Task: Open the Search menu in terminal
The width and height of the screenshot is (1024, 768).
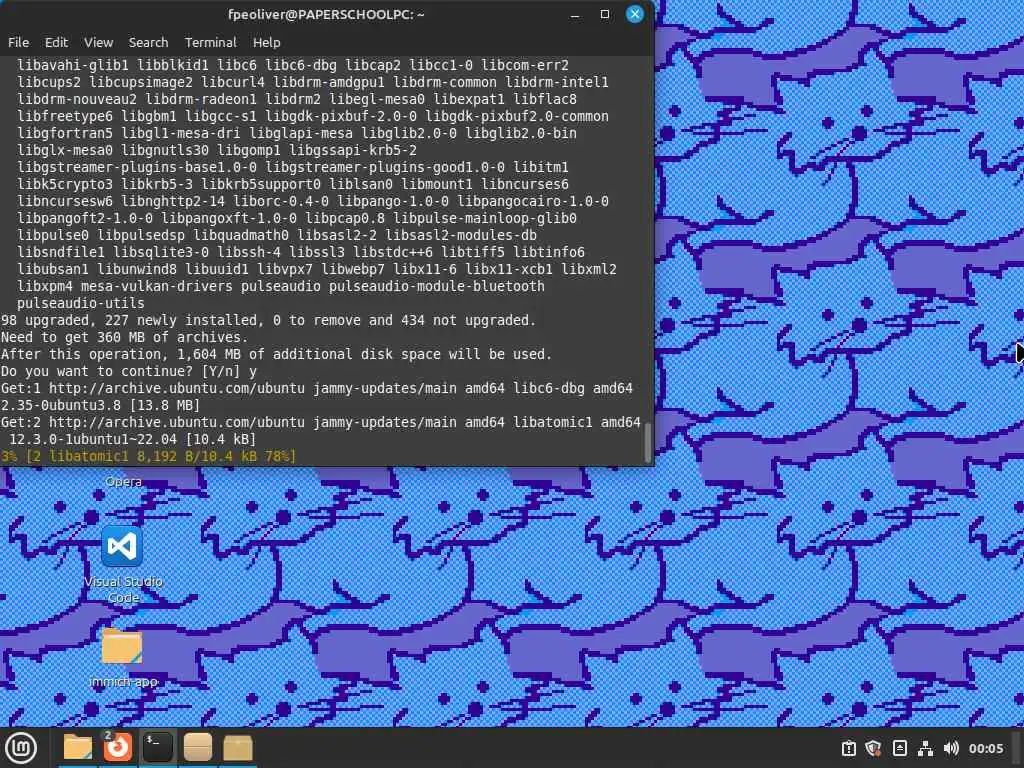Action: 148,42
